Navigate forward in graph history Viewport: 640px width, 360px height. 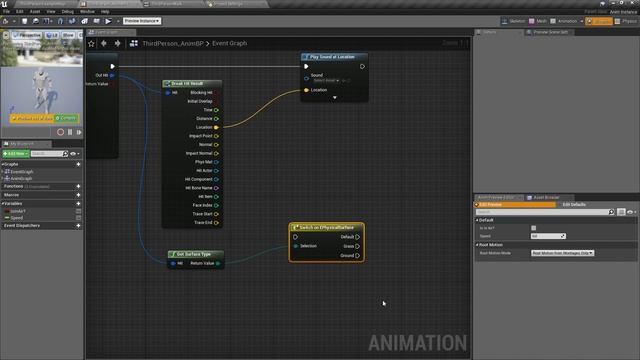(117, 43)
